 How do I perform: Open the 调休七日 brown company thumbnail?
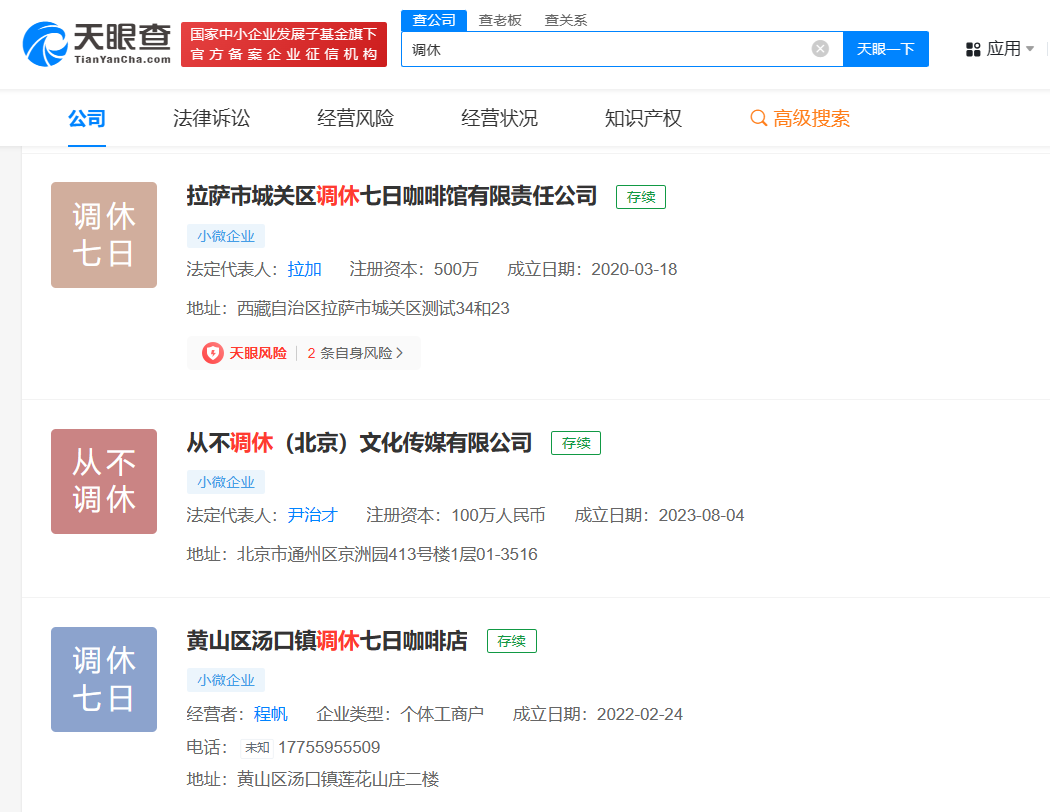click(104, 235)
